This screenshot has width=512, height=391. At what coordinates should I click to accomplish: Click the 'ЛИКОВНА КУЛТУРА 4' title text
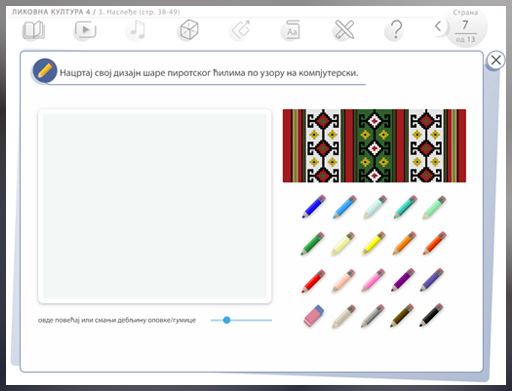tap(51, 12)
